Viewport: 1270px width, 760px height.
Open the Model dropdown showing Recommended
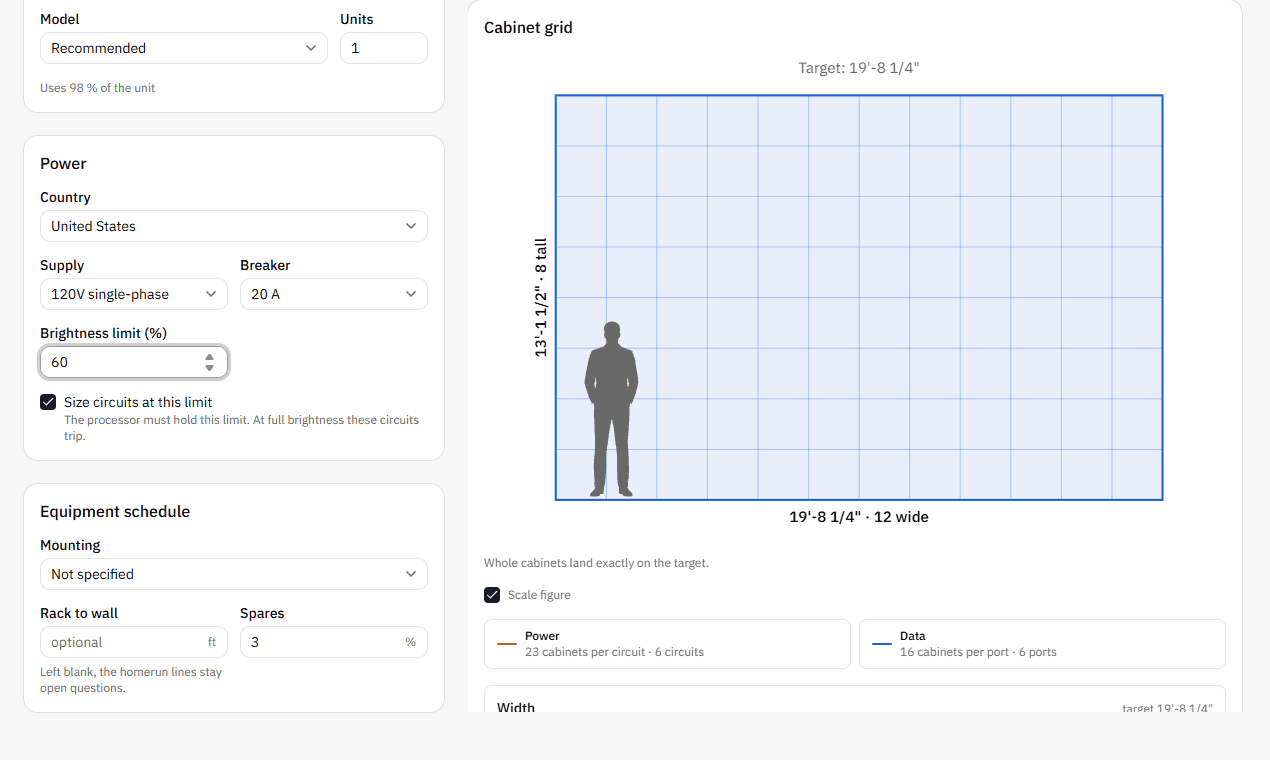click(184, 48)
